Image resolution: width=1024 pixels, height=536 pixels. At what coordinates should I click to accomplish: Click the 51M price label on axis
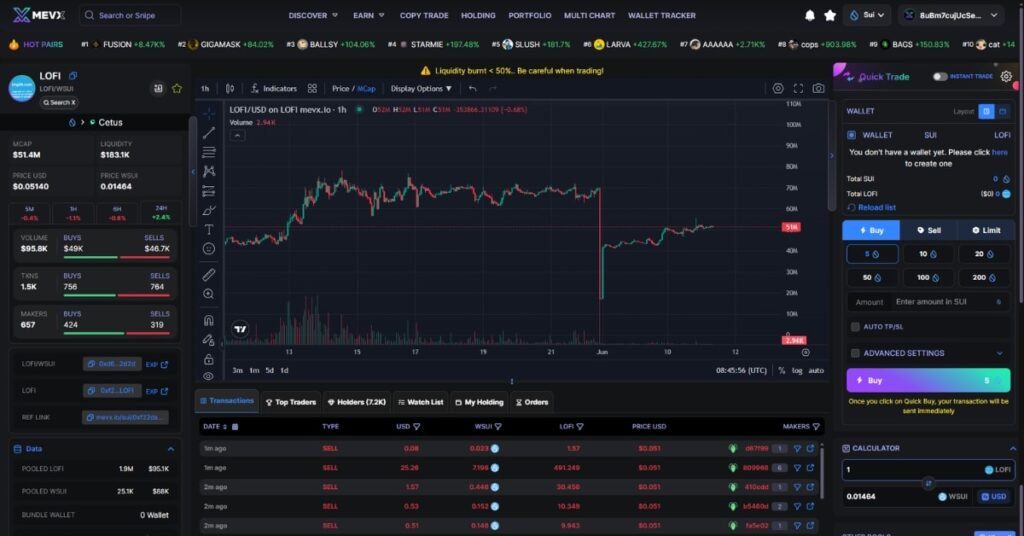(x=791, y=227)
